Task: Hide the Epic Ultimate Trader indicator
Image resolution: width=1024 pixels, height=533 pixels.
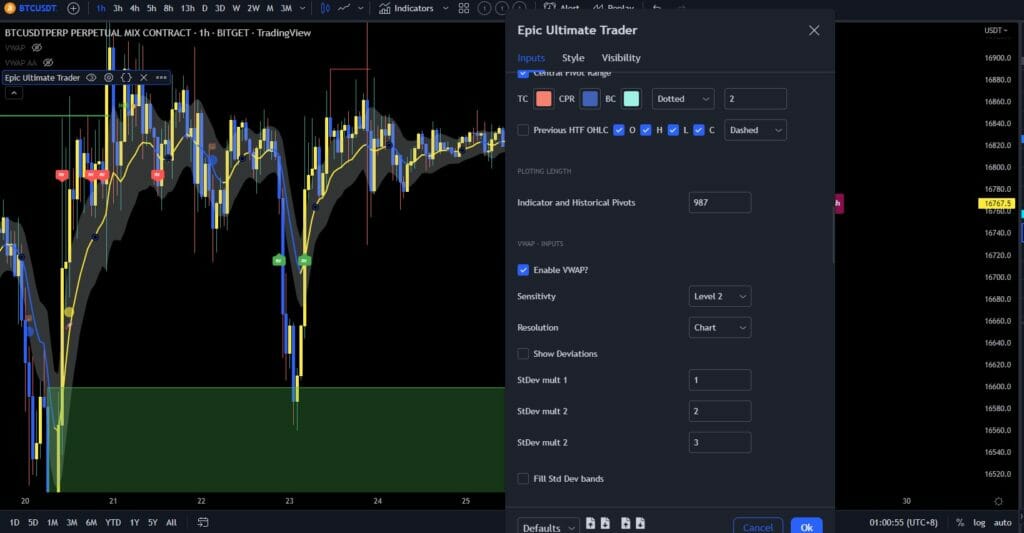Action: pos(91,78)
